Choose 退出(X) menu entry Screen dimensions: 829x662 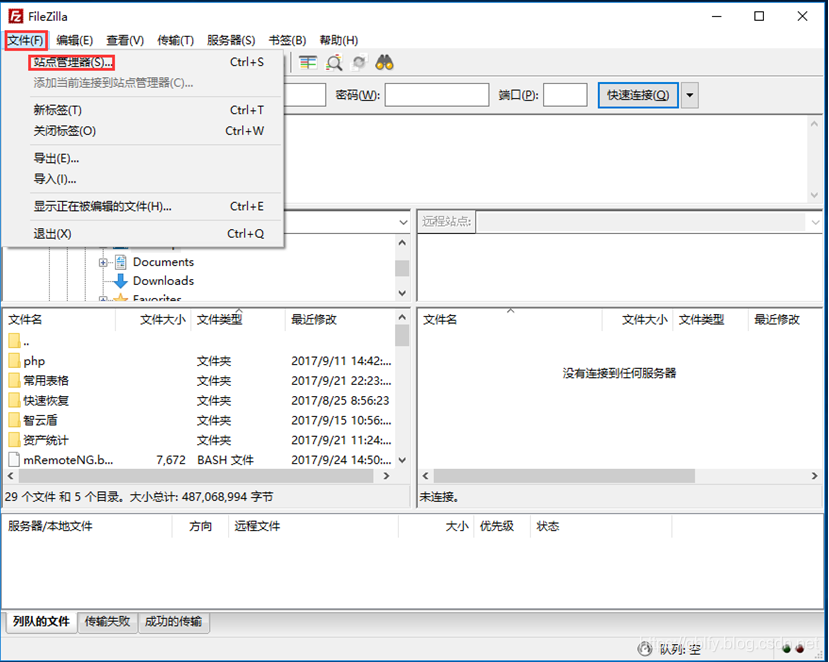[x=144, y=233]
